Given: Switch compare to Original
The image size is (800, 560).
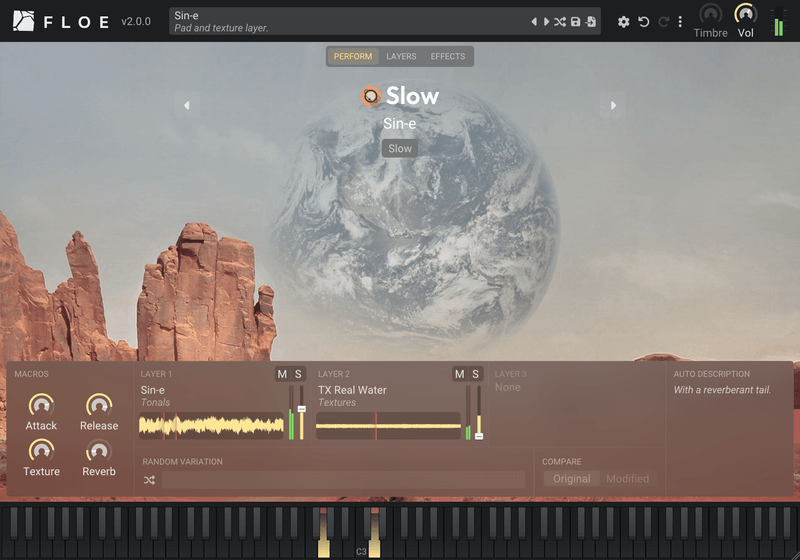Looking at the screenshot, I should [571, 479].
